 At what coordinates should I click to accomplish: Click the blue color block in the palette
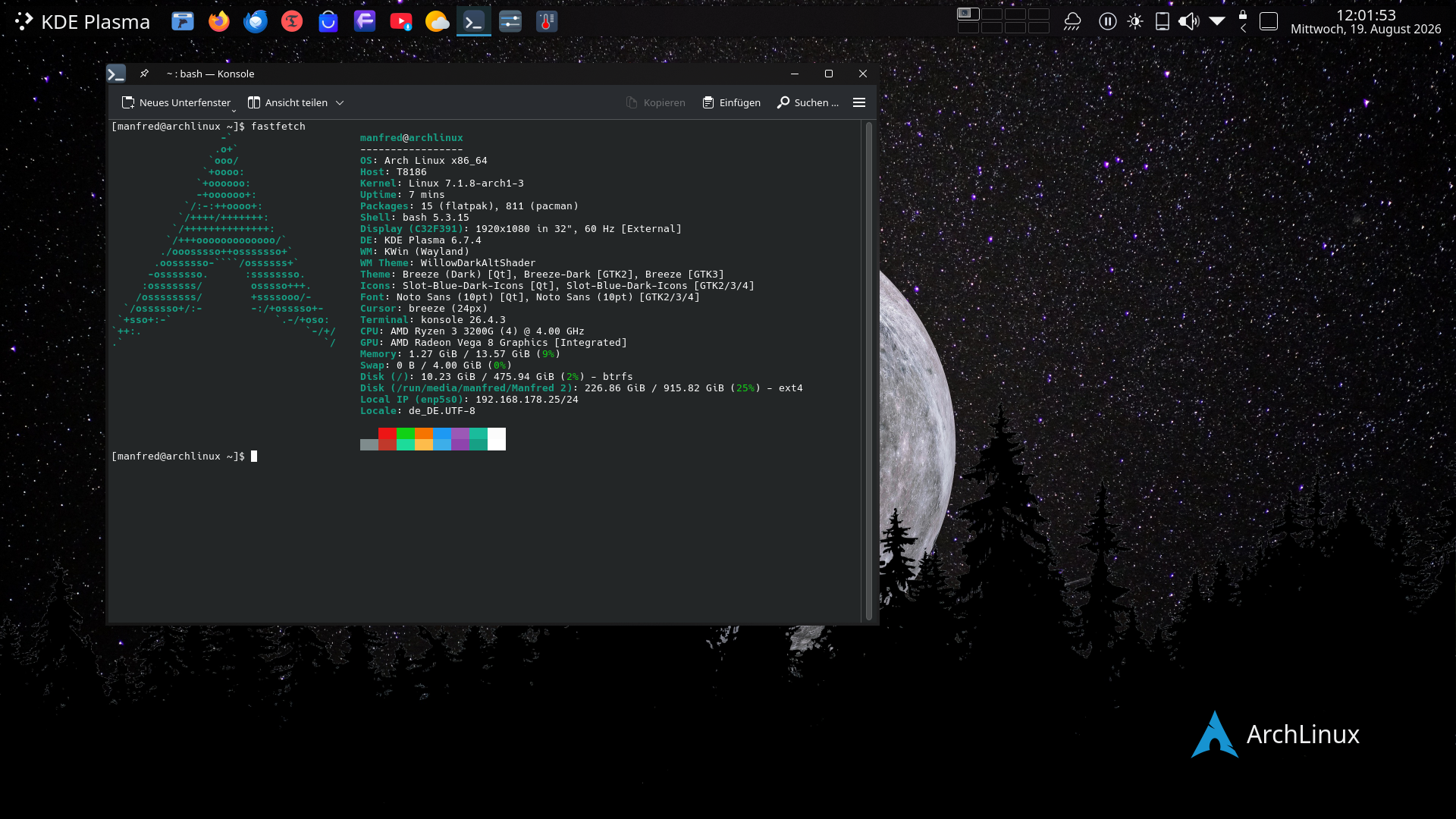pos(442,438)
